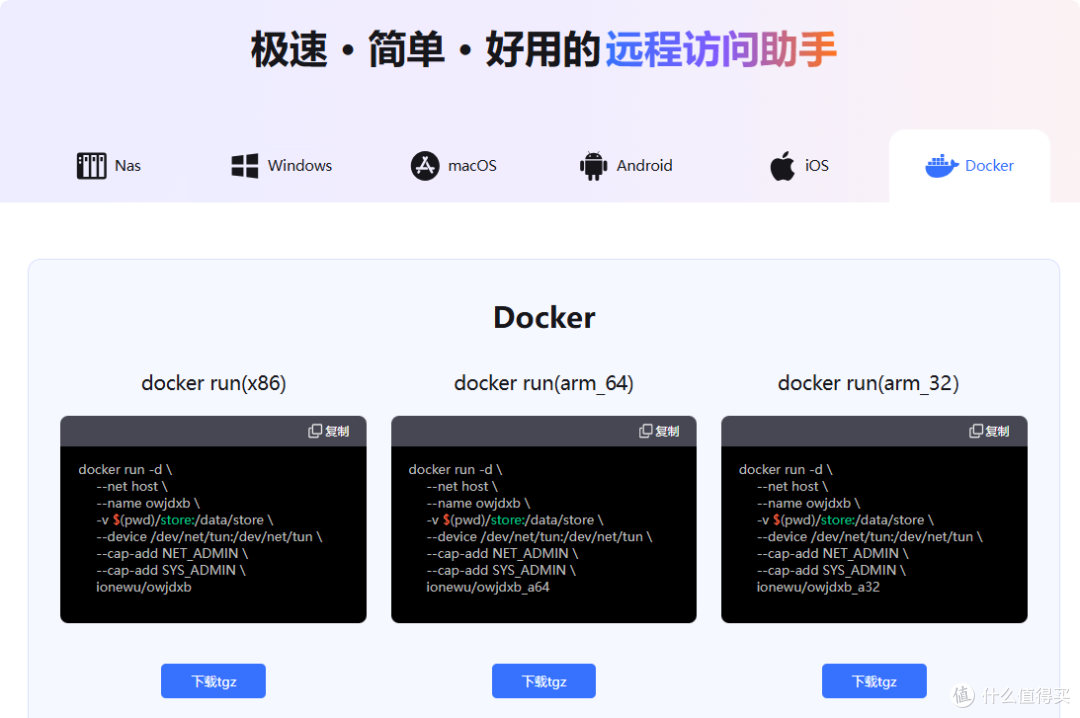Click '--cap-add NET_ADMIN' in x86 code block
This screenshot has width=1080, height=718.
point(172,553)
